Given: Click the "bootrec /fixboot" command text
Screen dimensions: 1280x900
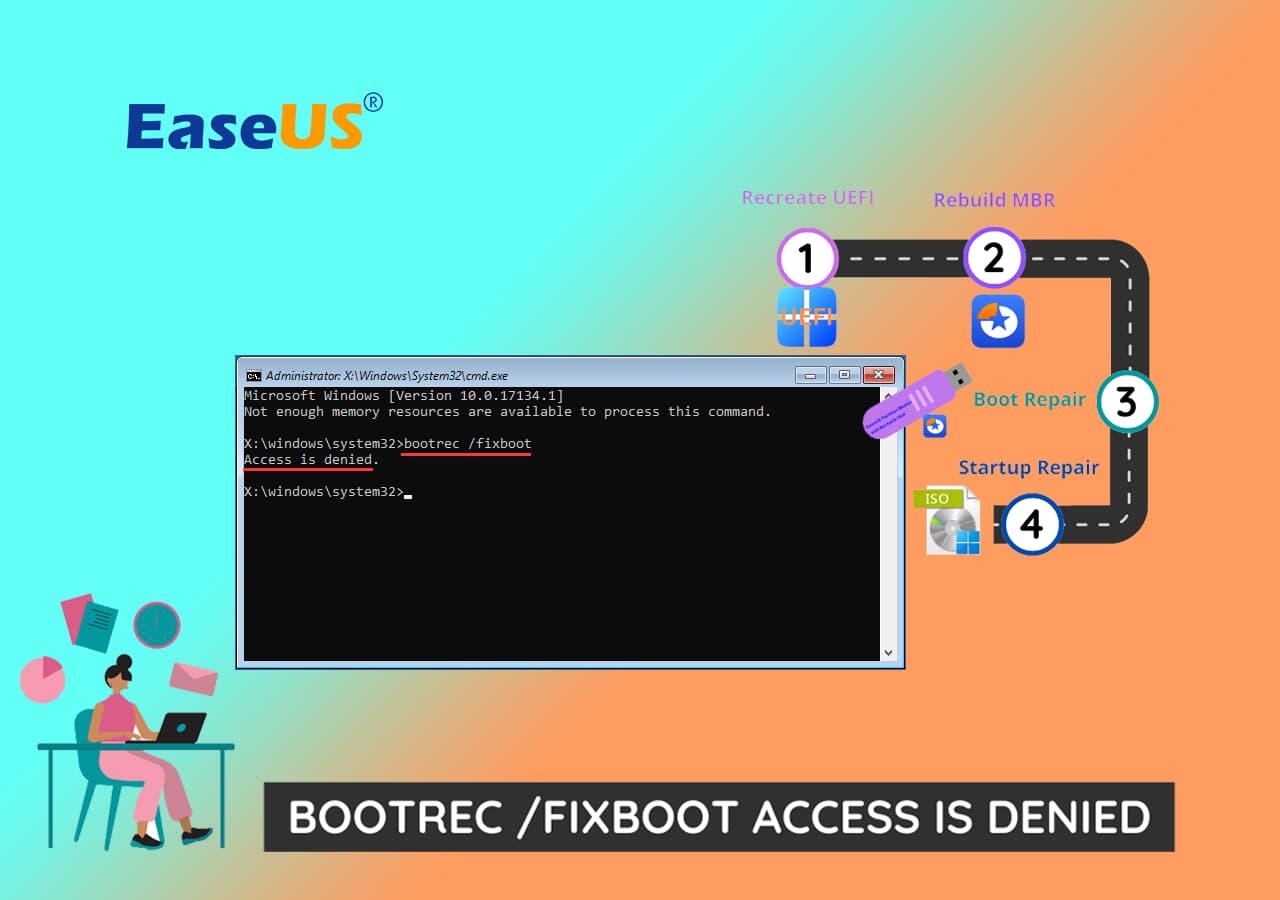Looking at the screenshot, I should coord(467,443).
